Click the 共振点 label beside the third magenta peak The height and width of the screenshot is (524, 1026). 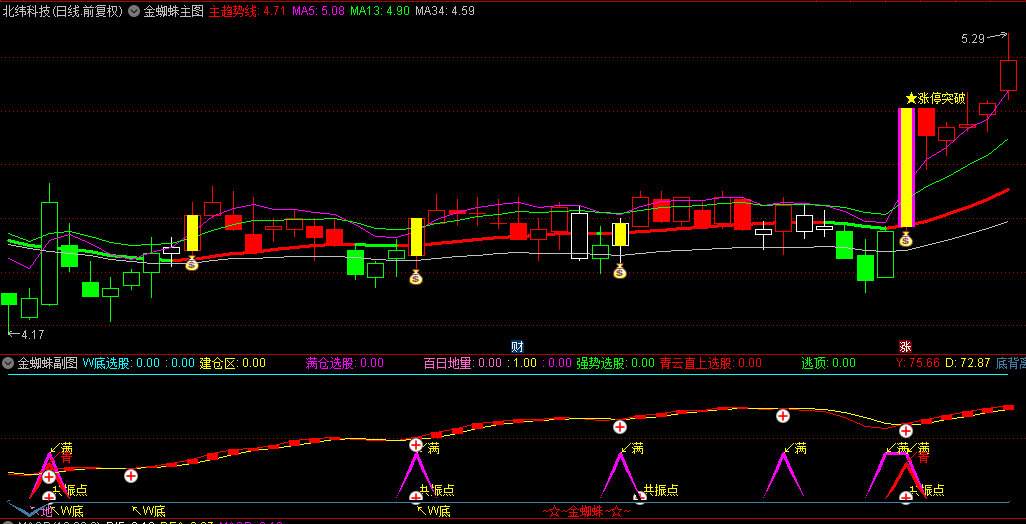click(x=660, y=489)
